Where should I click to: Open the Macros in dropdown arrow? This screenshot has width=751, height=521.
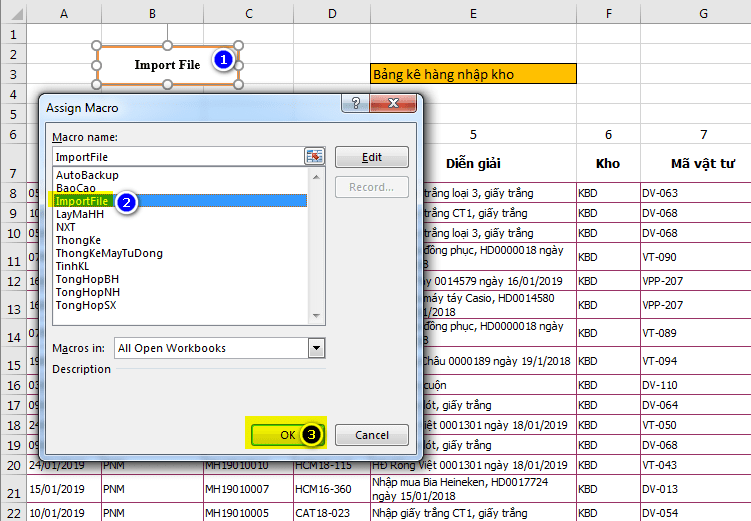(316, 348)
